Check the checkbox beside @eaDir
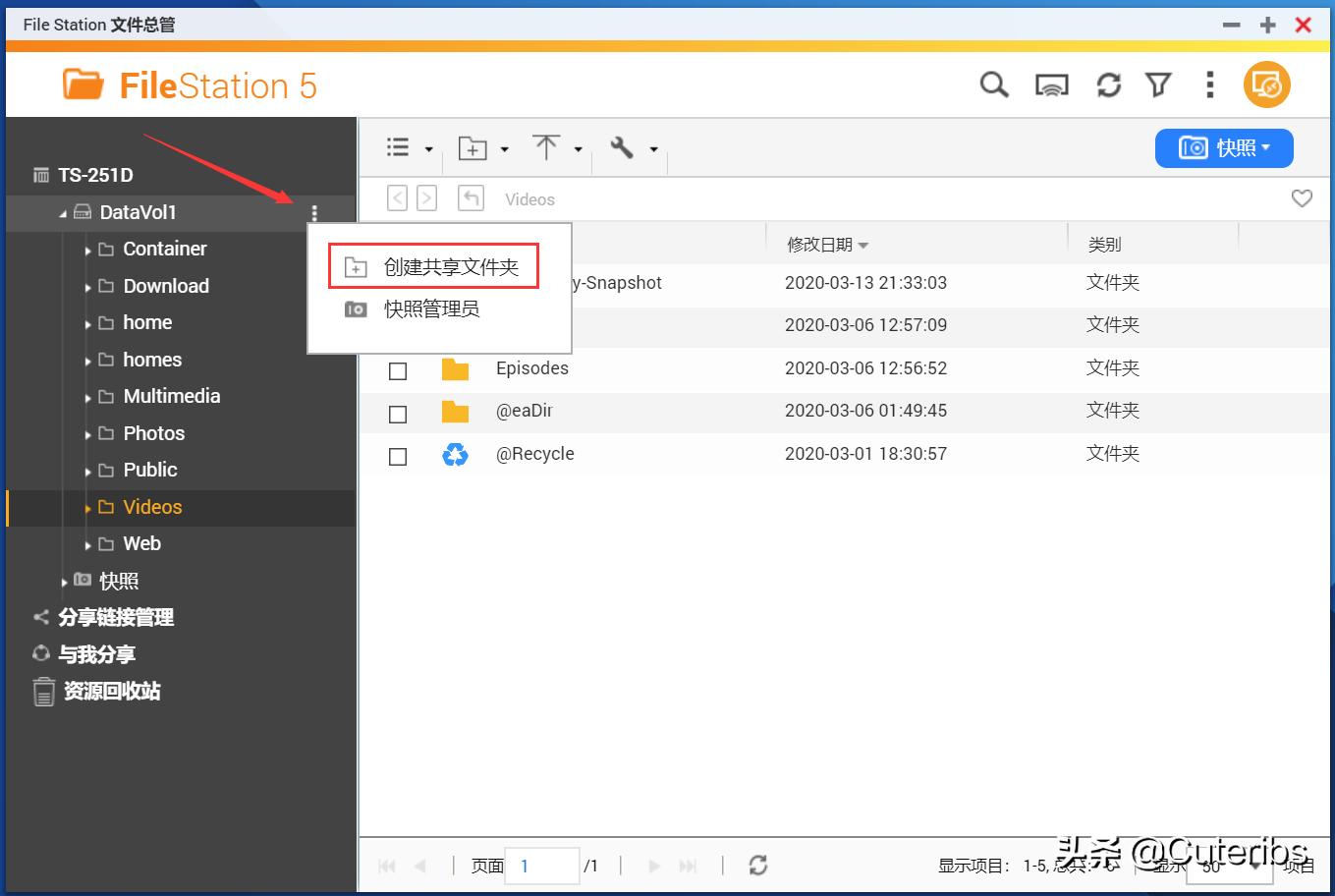Screen dimensions: 1335x896 click(397, 413)
